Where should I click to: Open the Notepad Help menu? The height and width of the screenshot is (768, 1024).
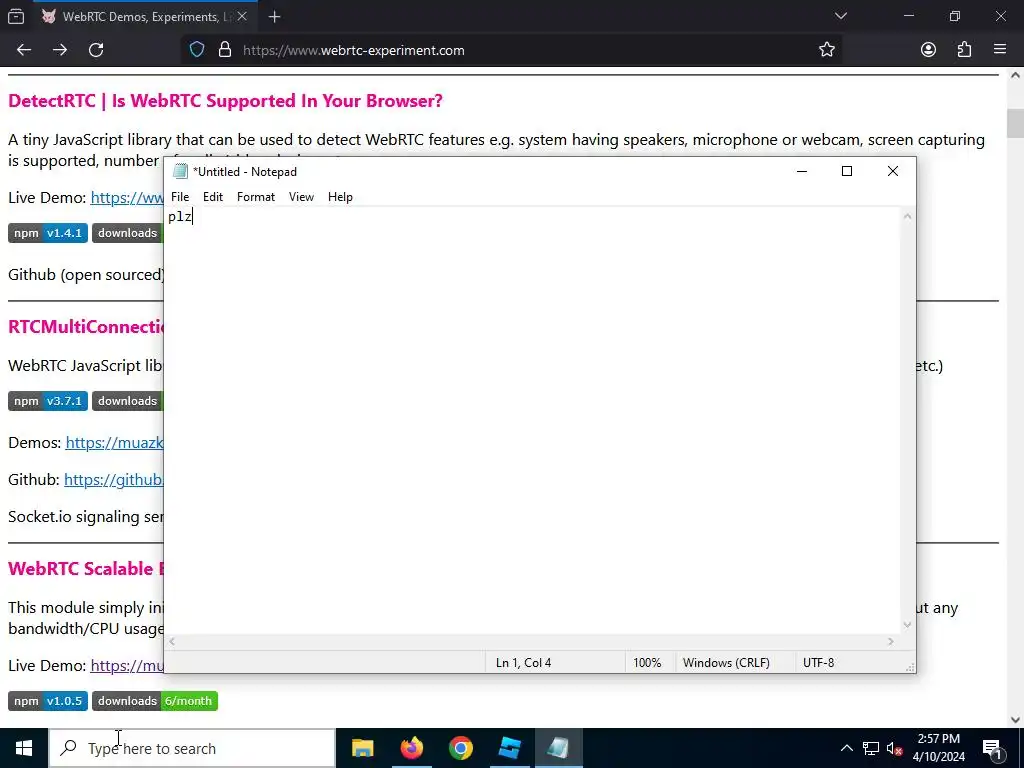340,197
